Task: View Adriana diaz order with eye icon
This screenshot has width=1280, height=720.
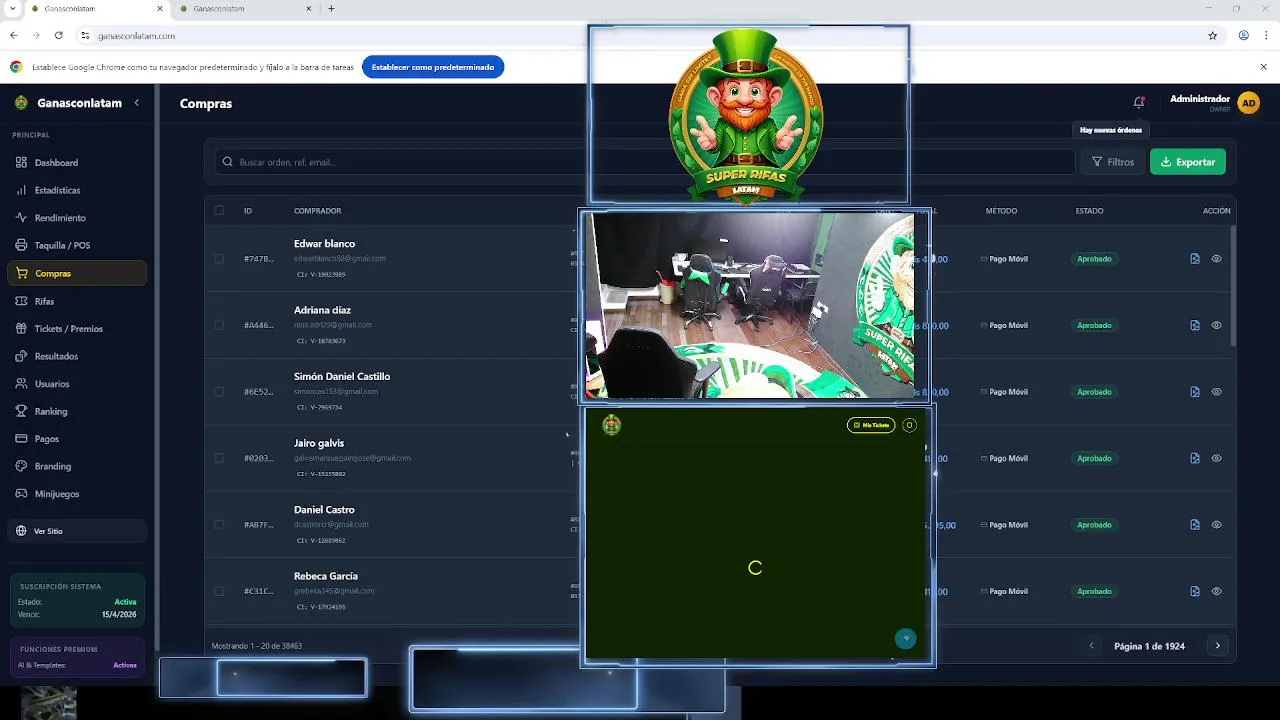Action: tap(1217, 325)
